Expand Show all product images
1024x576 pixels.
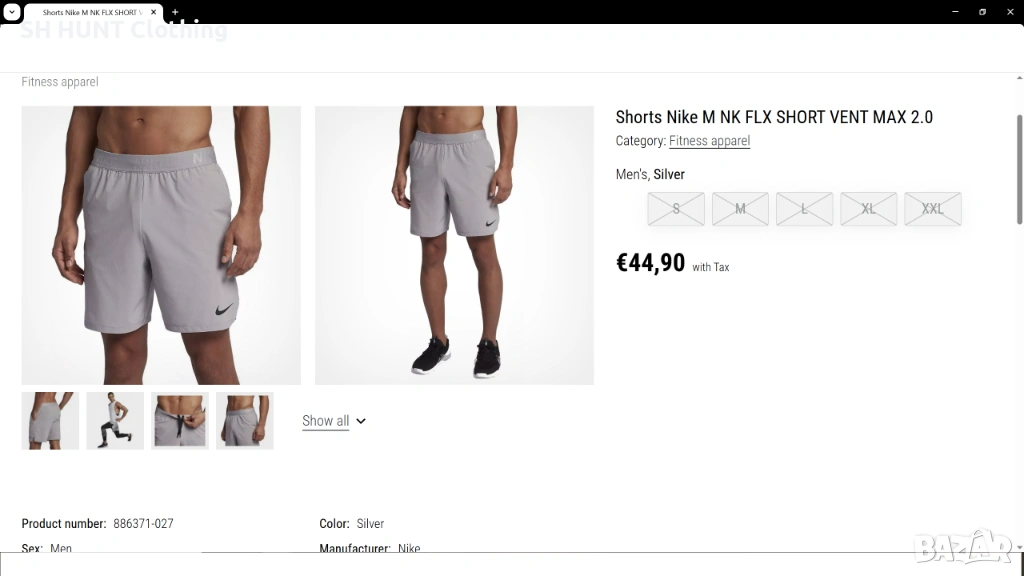[334, 421]
